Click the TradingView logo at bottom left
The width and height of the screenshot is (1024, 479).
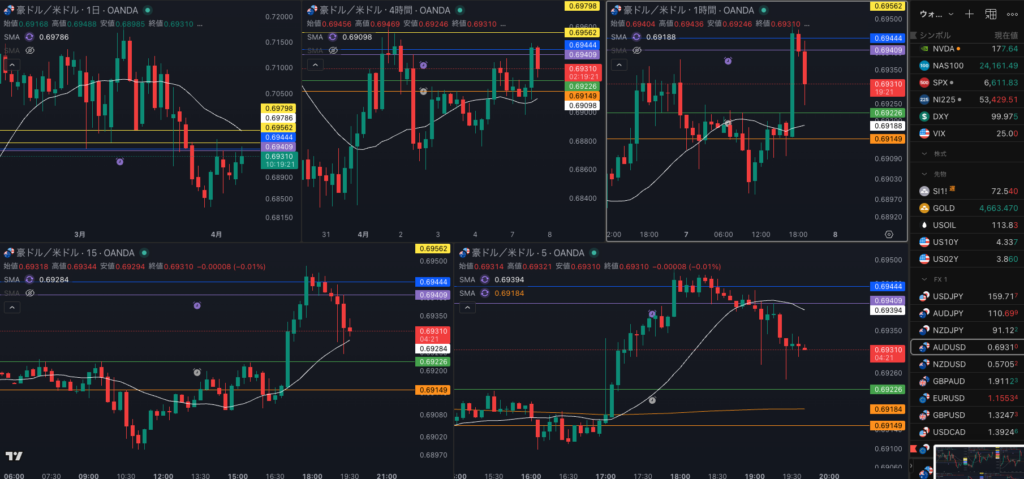(13, 455)
